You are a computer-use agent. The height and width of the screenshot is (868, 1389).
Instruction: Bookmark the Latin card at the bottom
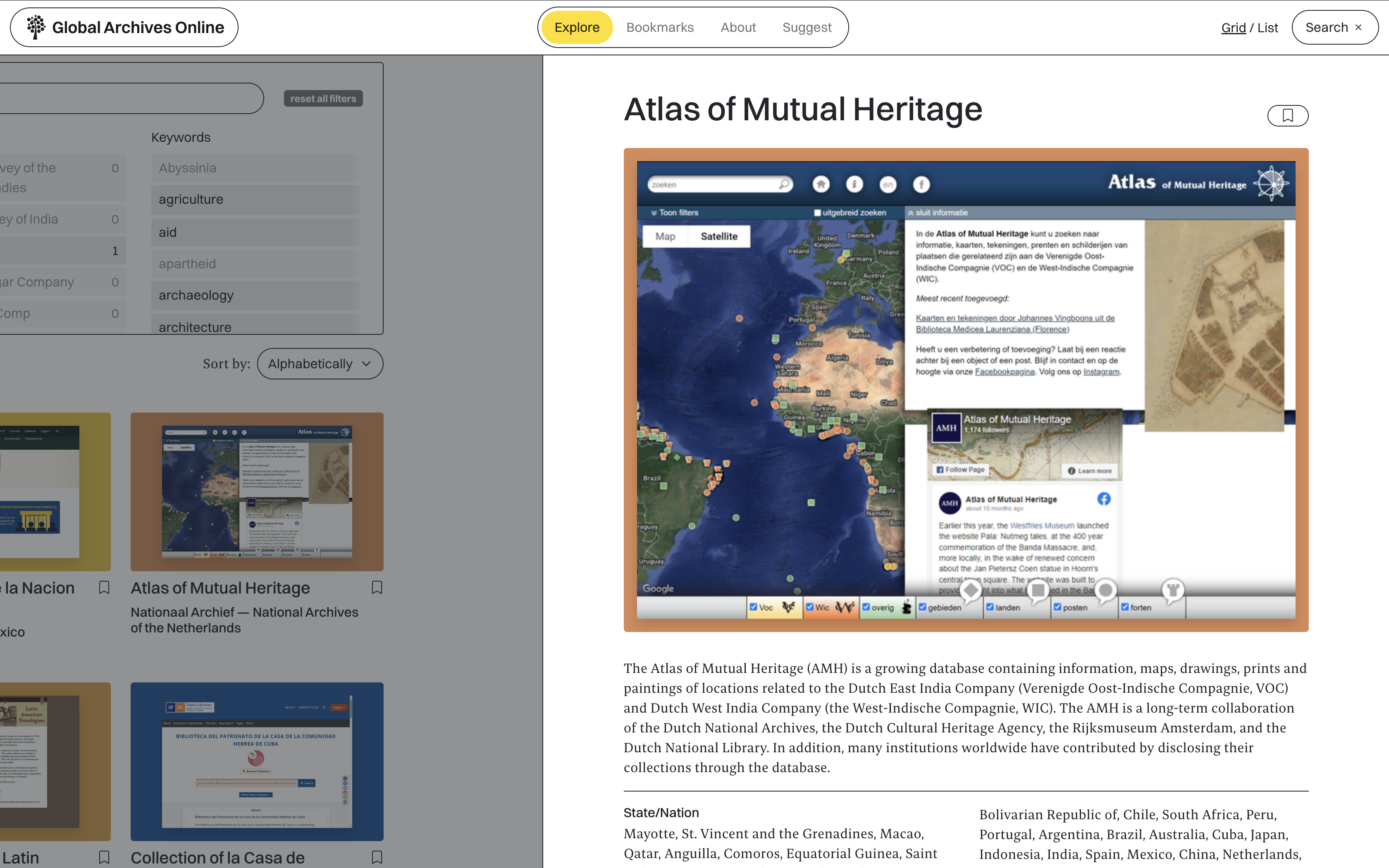[x=104, y=857]
